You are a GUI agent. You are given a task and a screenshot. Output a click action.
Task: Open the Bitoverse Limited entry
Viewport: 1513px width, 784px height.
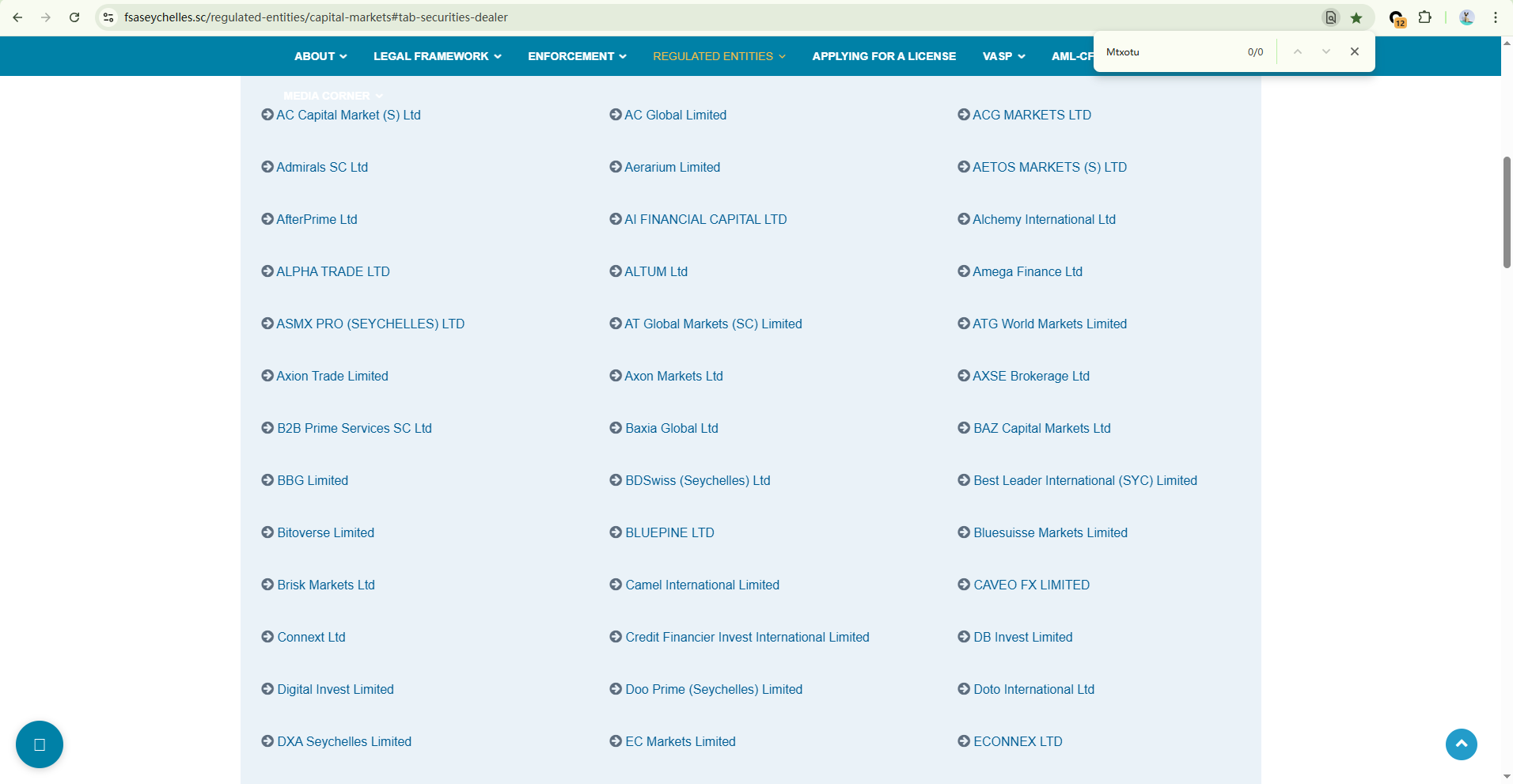325,532
